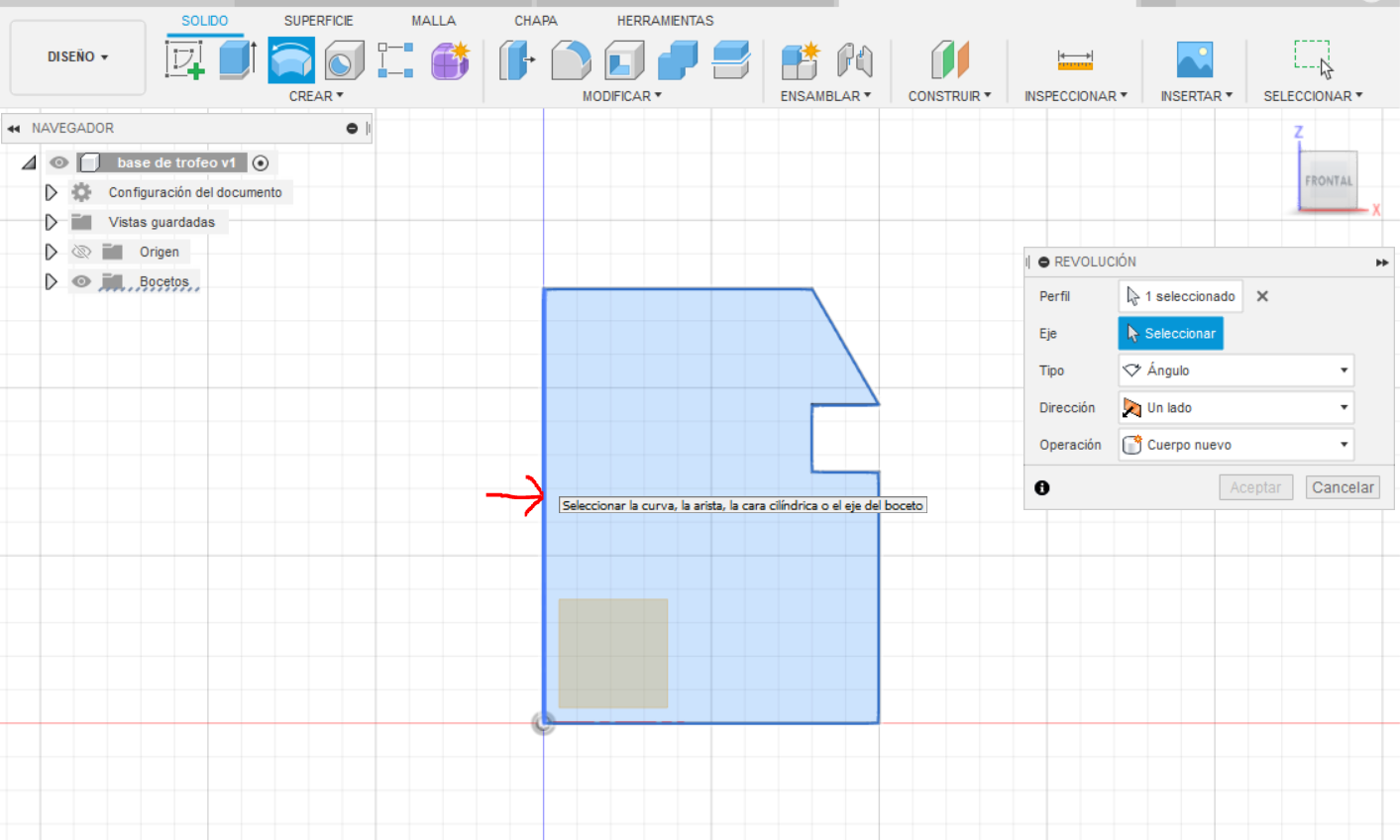Open Operación dropdown showing Cuerpo nuevo
This screenshot has height=840, width=1400.
coord(1236,445)
